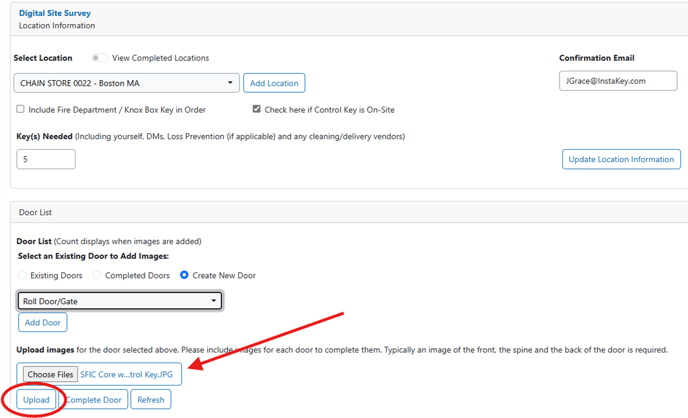The height and width of the screenshot is (418, 688).
Task: Click the Choose Files button
Action: click(48, 374)
